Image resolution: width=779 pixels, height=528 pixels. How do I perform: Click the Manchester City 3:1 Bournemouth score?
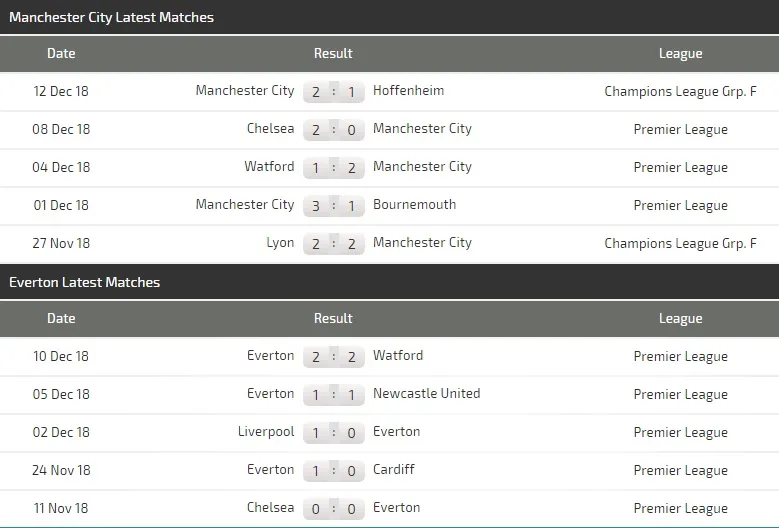(333, 206)
